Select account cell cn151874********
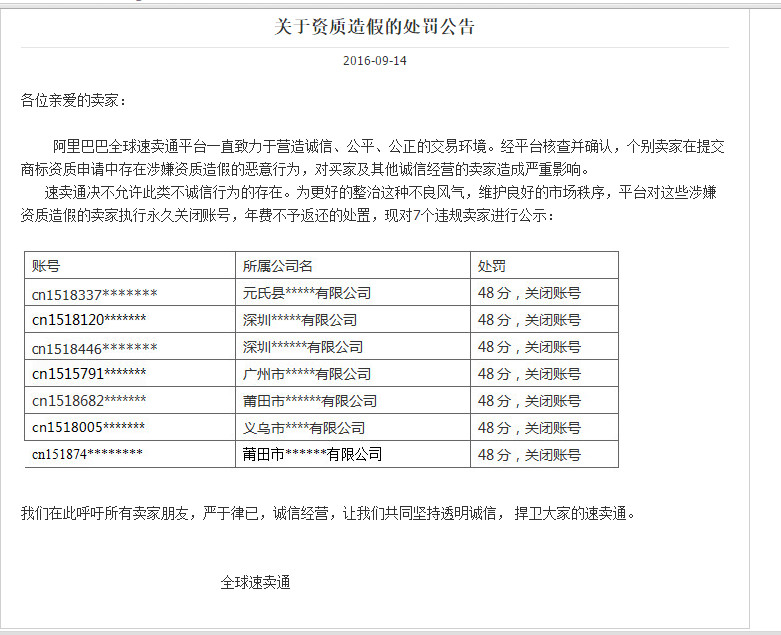Image resolution: width=781 pixels, height=635 pixels. 130,454
